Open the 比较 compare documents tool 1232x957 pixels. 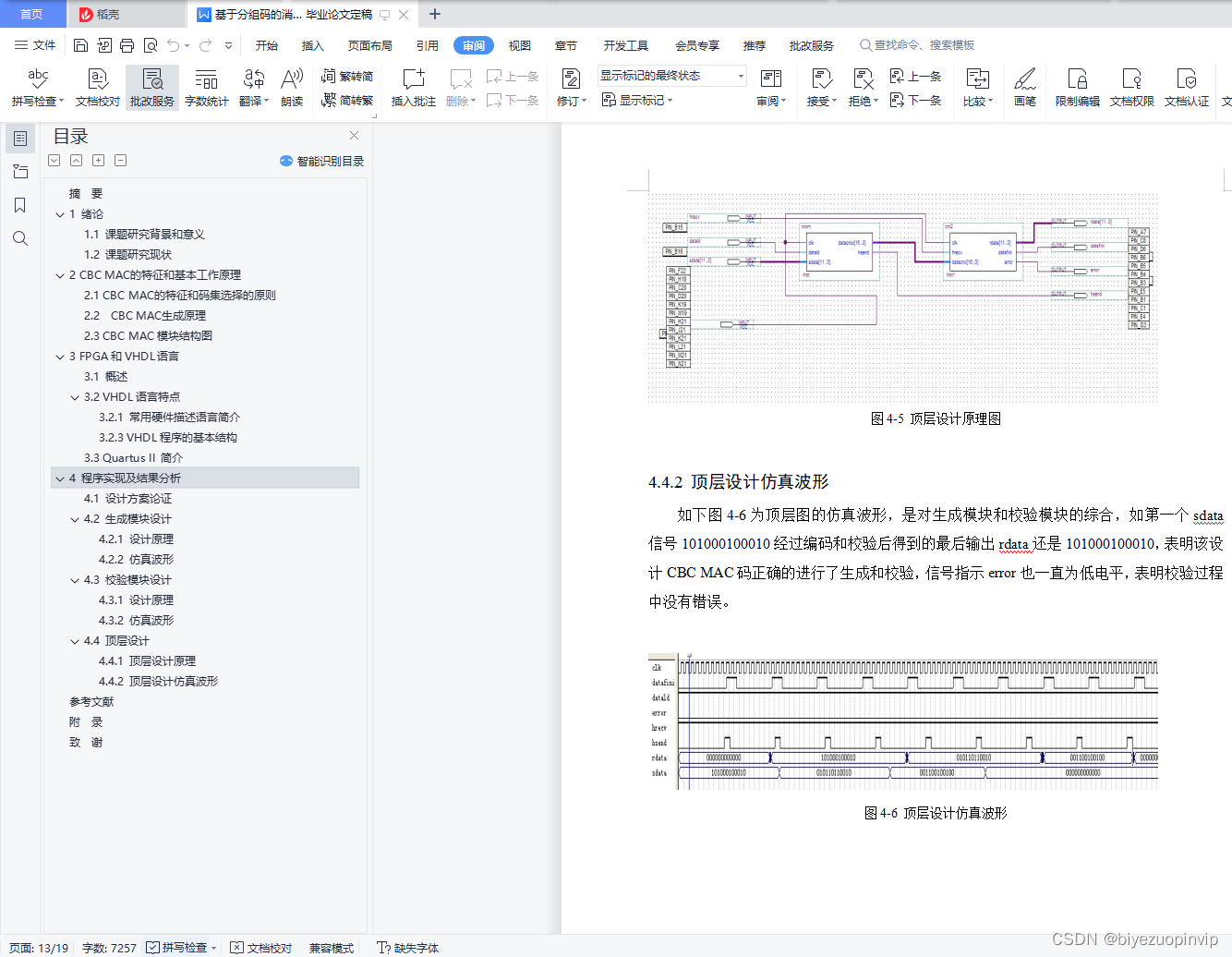[x=978, y=88]
